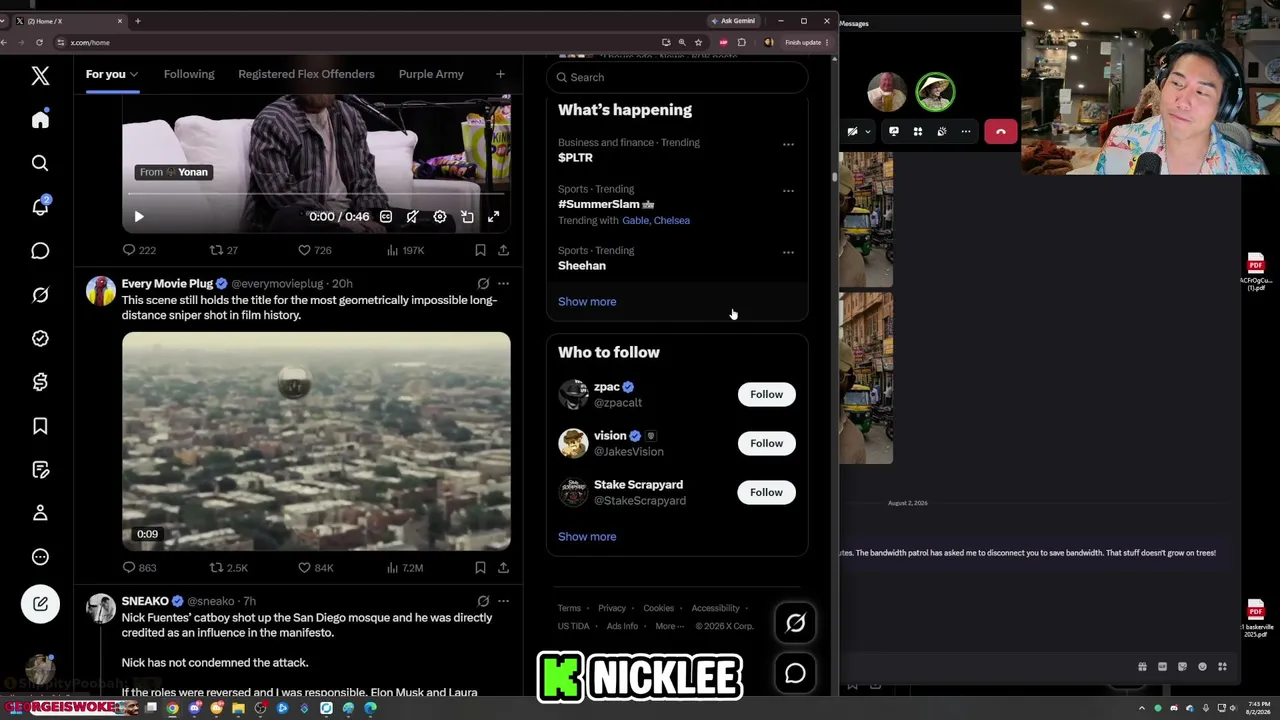Show more under Who to follow
This screenshot has width=1280, height=720.
click(587, 537)
